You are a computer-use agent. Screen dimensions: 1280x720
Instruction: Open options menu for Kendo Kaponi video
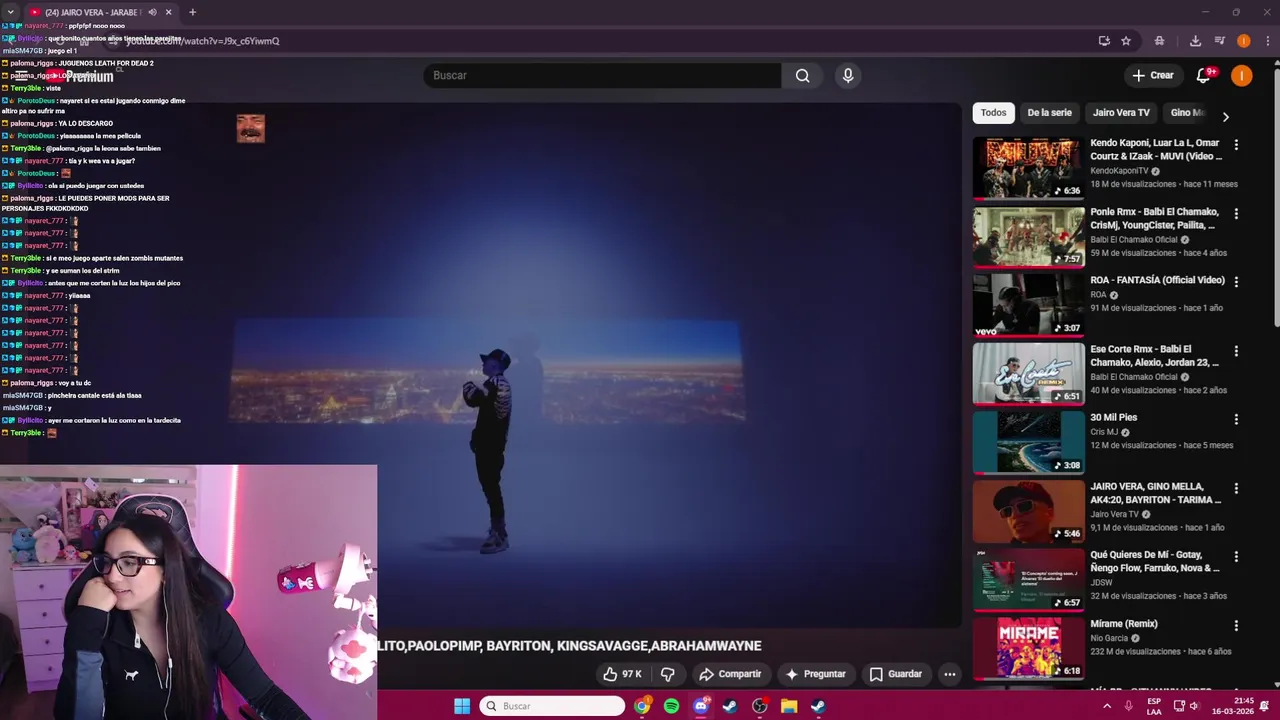pos(1236,145)
